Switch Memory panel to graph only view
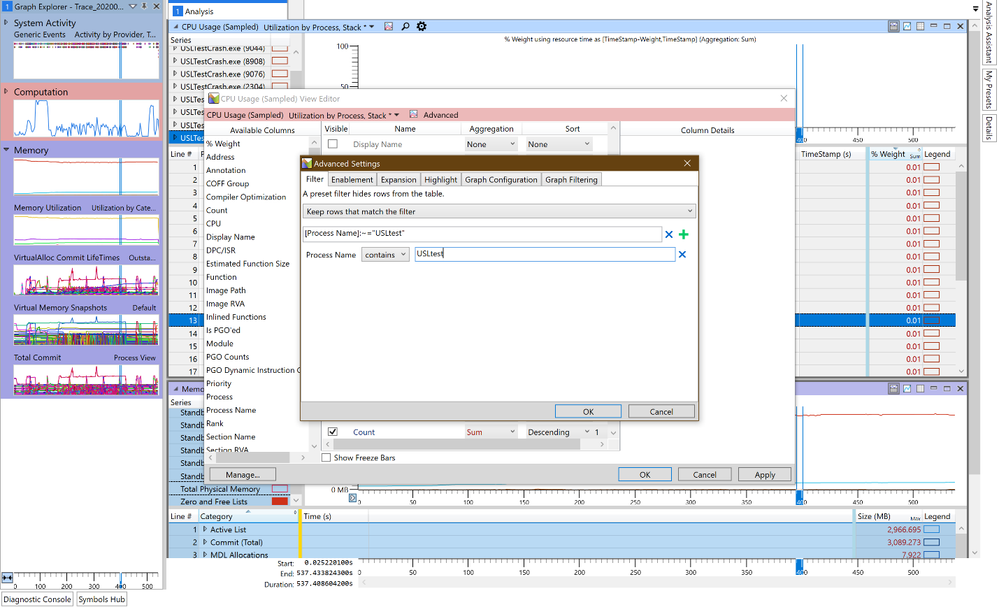This screenshot has width=999, height=608. (907, 388)
